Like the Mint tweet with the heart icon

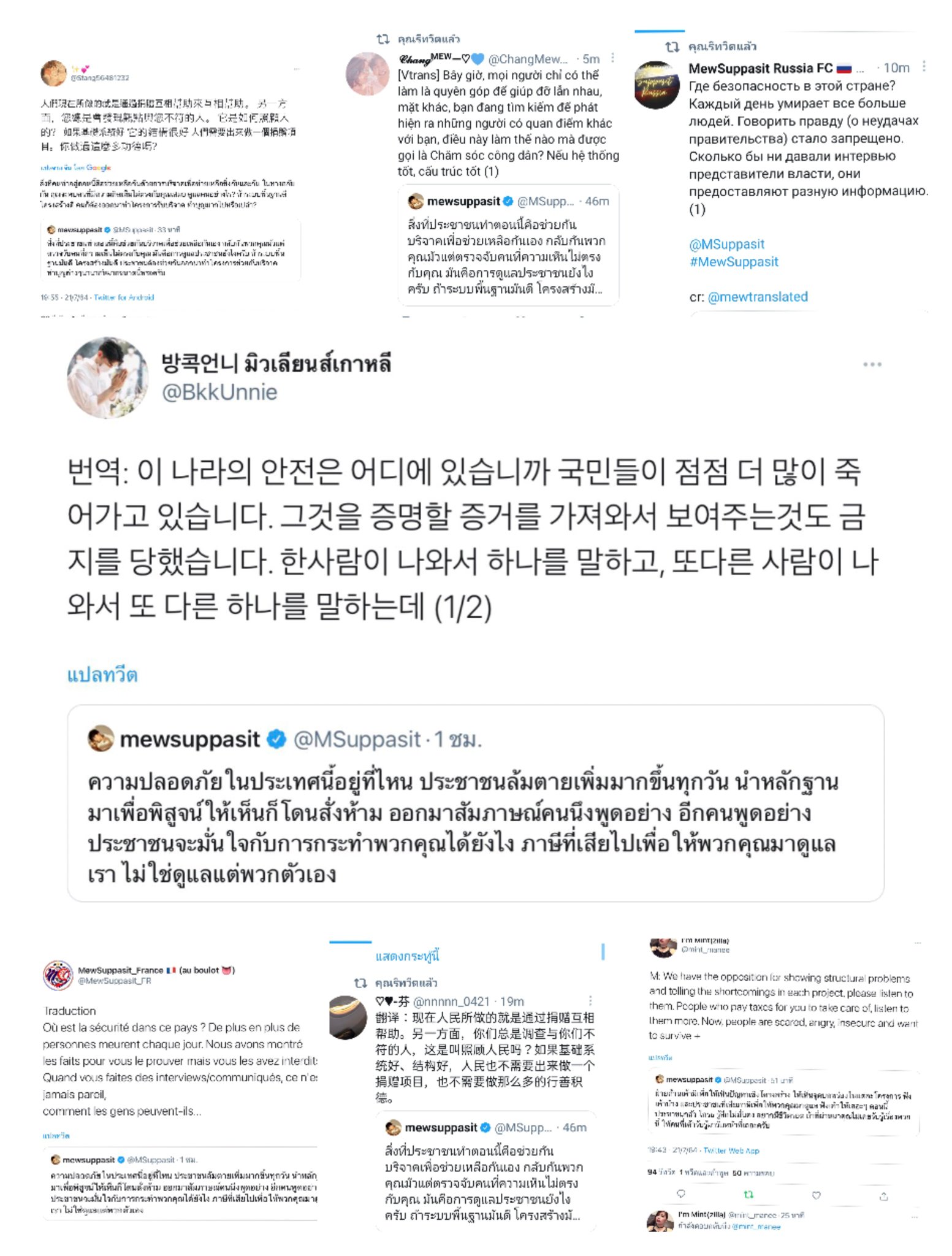click(816, 1195)
